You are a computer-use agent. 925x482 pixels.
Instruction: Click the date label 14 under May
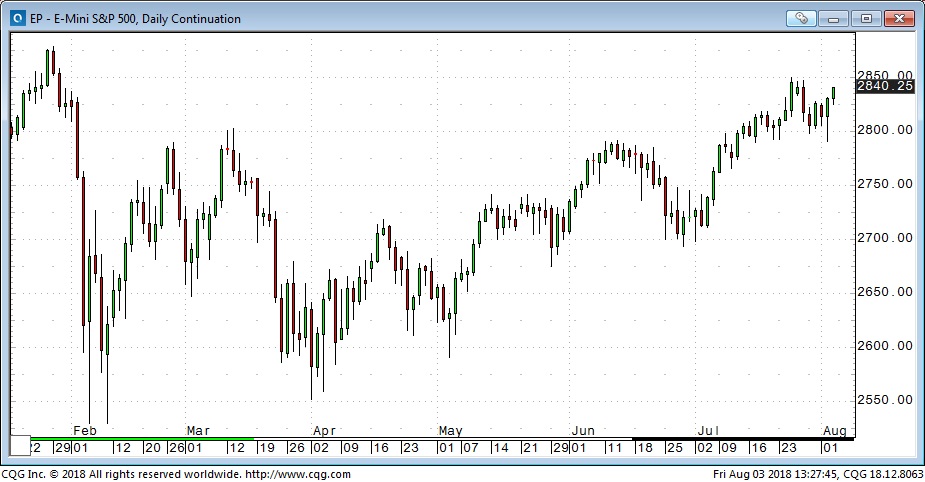[x=500, y=448]
